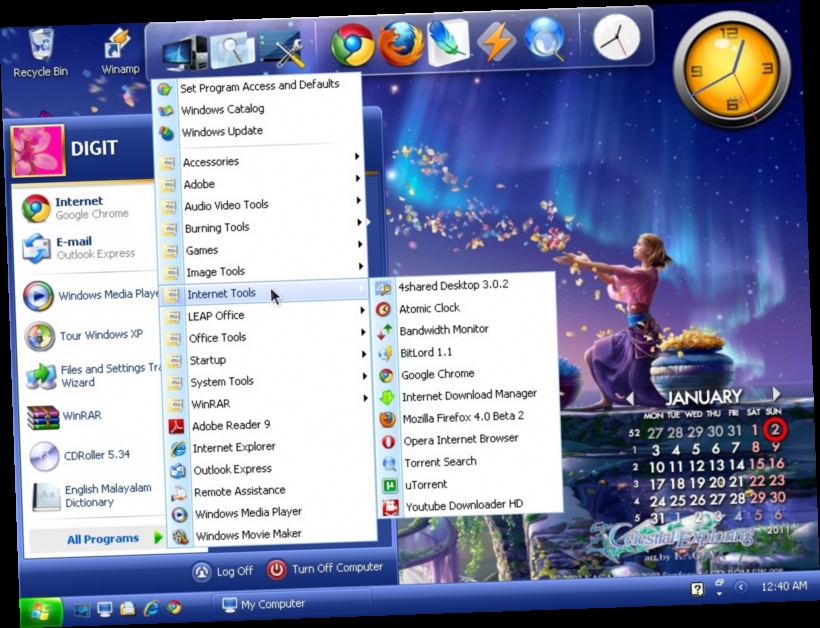Viewport: 820px width, 628px height.
Task: Click Internet Explorer quick launch icon
Action: (x=151, y=607)
